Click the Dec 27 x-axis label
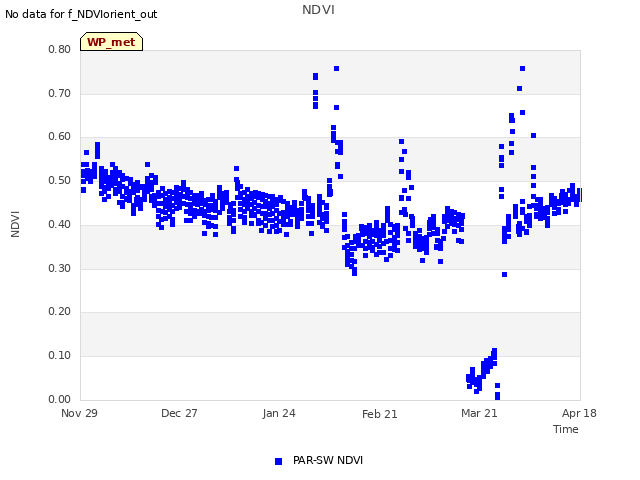The image size is (640, 480). coord(179,413)
